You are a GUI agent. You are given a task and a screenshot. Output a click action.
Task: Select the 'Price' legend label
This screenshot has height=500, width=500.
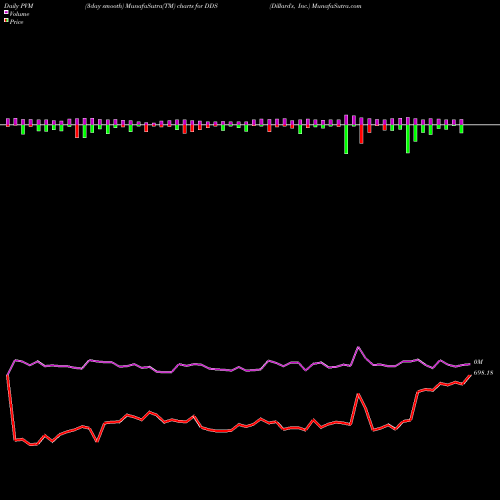coord(16,22)
